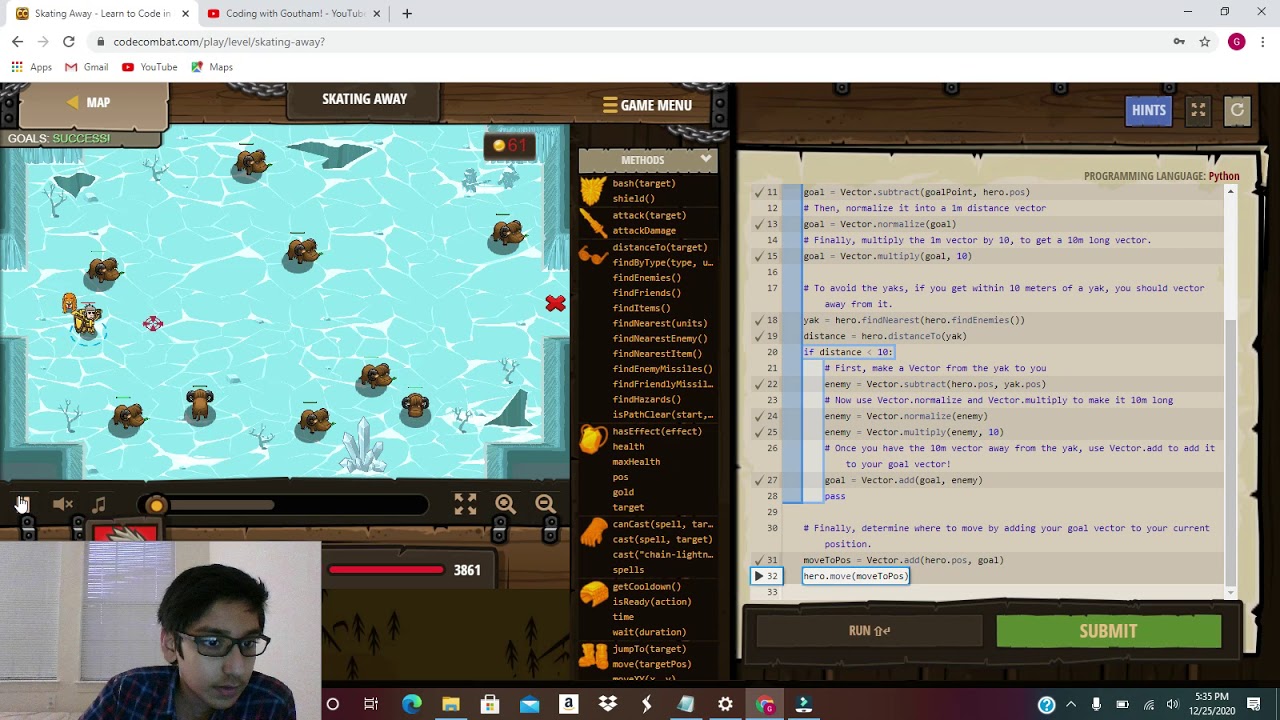Collapse the METHODS panel with its chevron

pyautogui.click(x=706, y=159)
